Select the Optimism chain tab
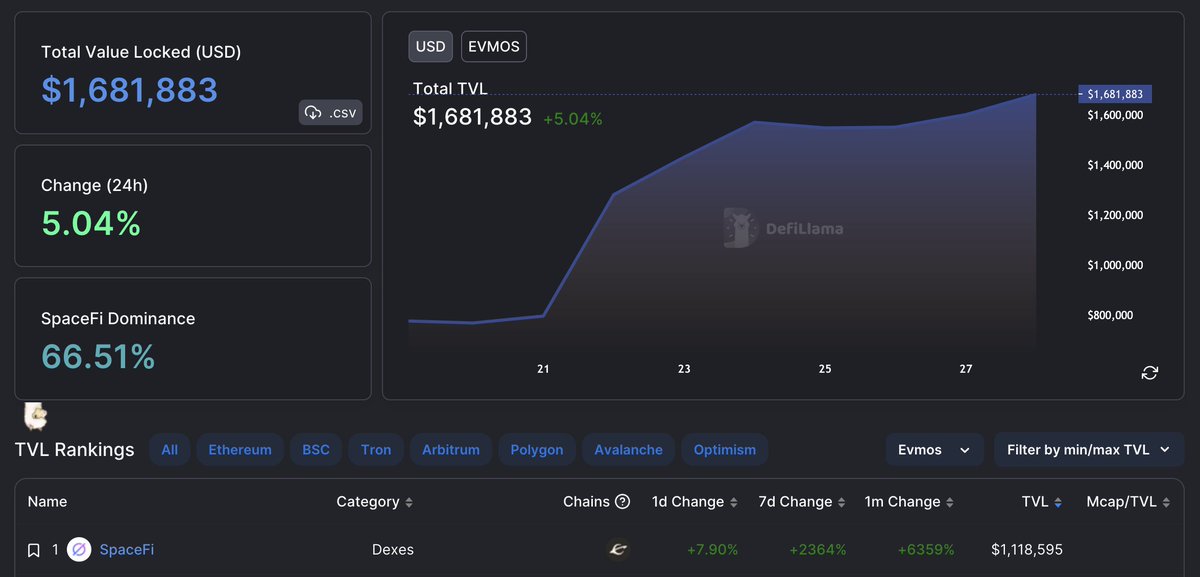The width and height of the screenshot is (1200, 577). coord(725,450)
